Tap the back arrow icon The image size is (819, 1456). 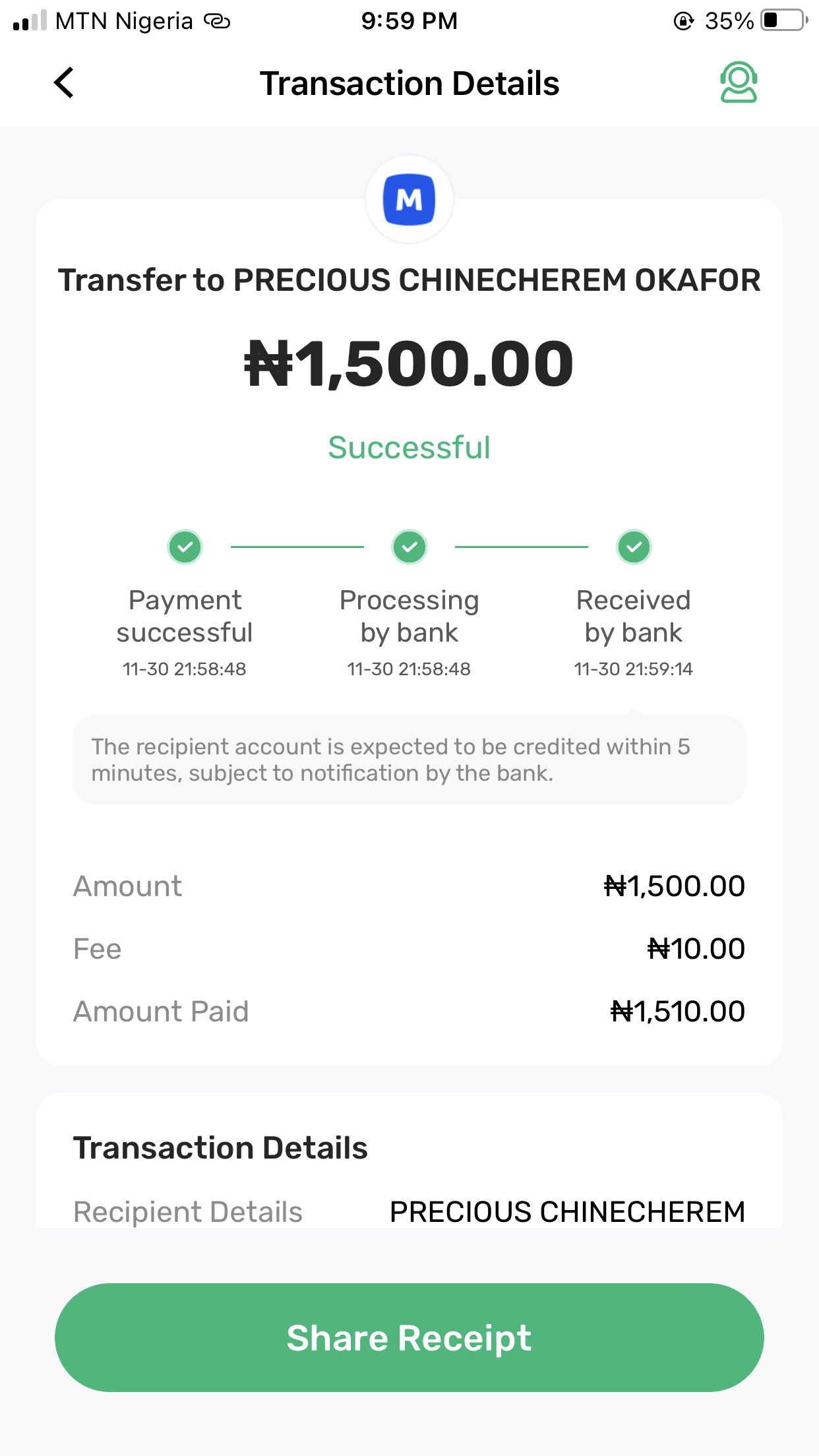tap(64, 83)
